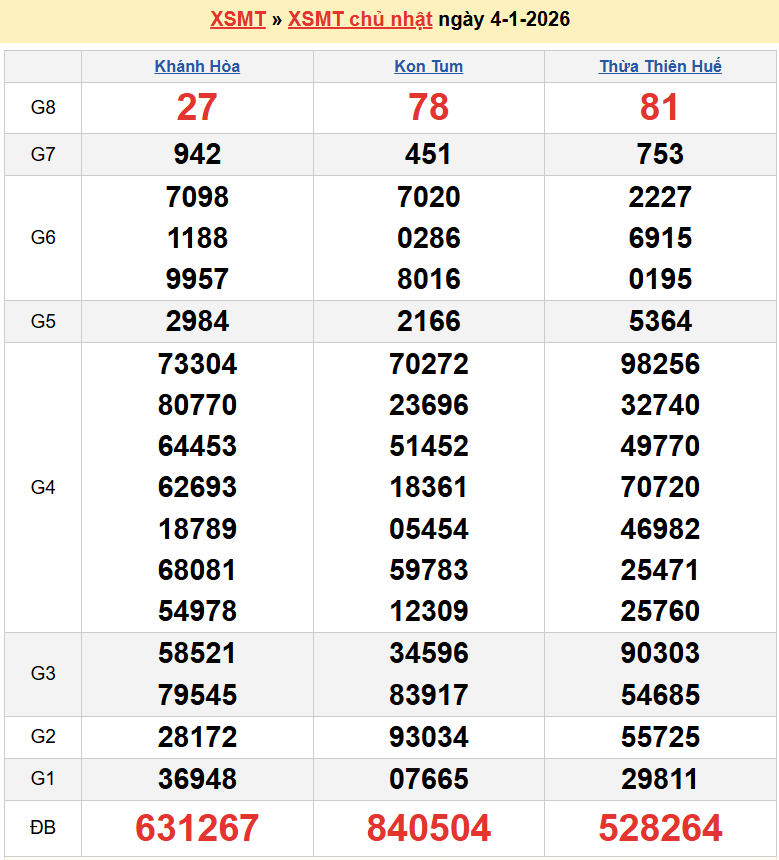Click the 'XSMT chủ nhật' link
This screenshot has height=860, width=779.
pyautogui.click(x=360, y=20)
